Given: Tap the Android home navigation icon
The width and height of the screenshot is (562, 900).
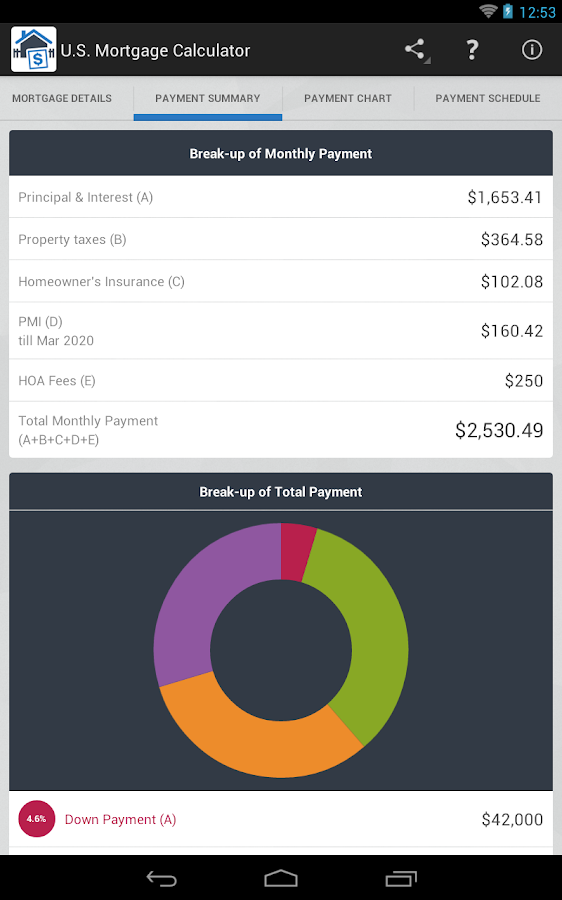Looking at the screenshot, I should point(281,878).
